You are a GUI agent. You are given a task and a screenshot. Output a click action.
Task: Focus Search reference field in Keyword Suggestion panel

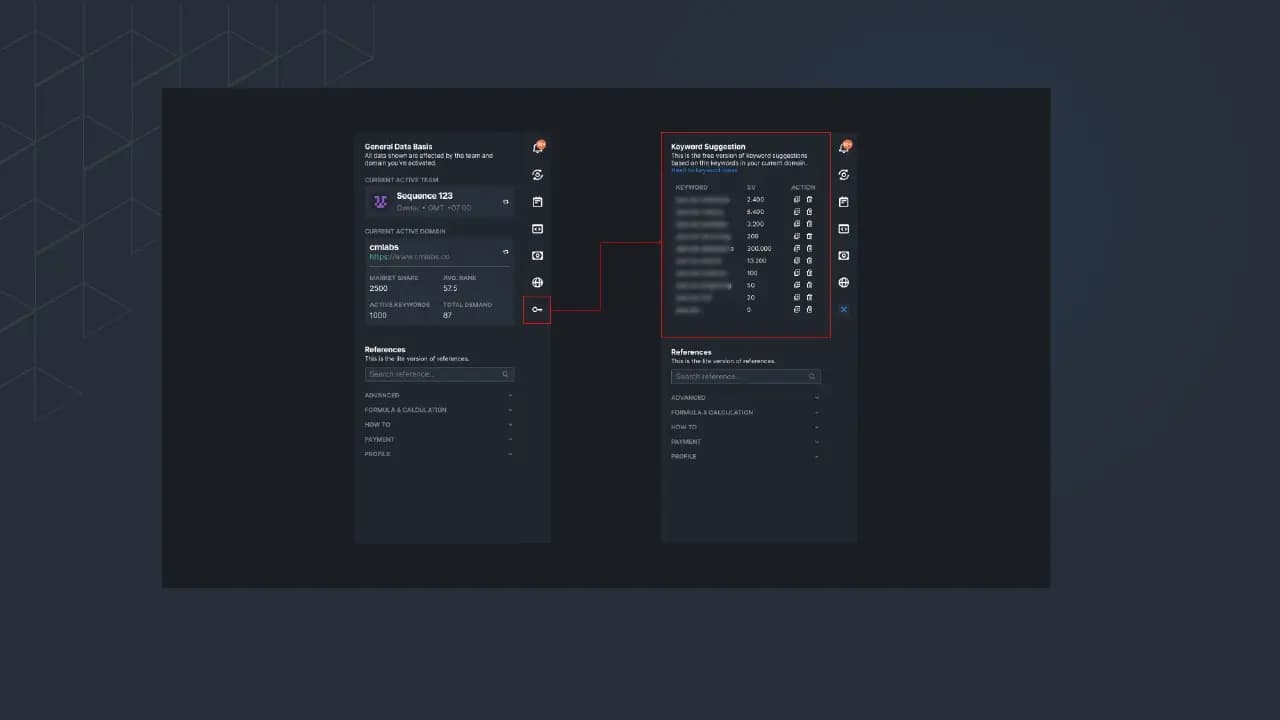(746, 376)
